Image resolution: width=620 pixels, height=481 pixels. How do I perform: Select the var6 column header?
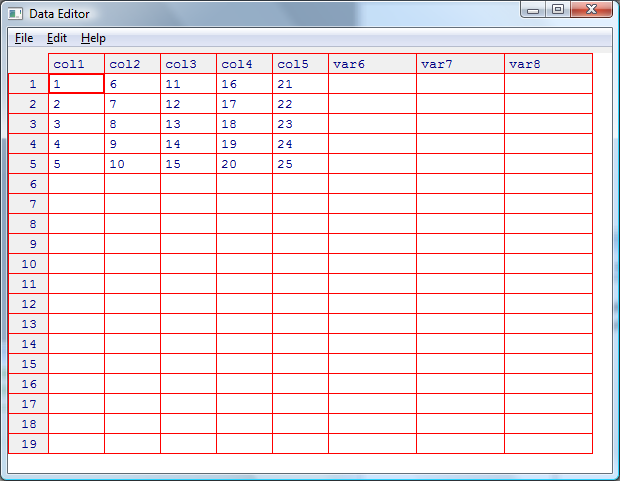(372, 64)
